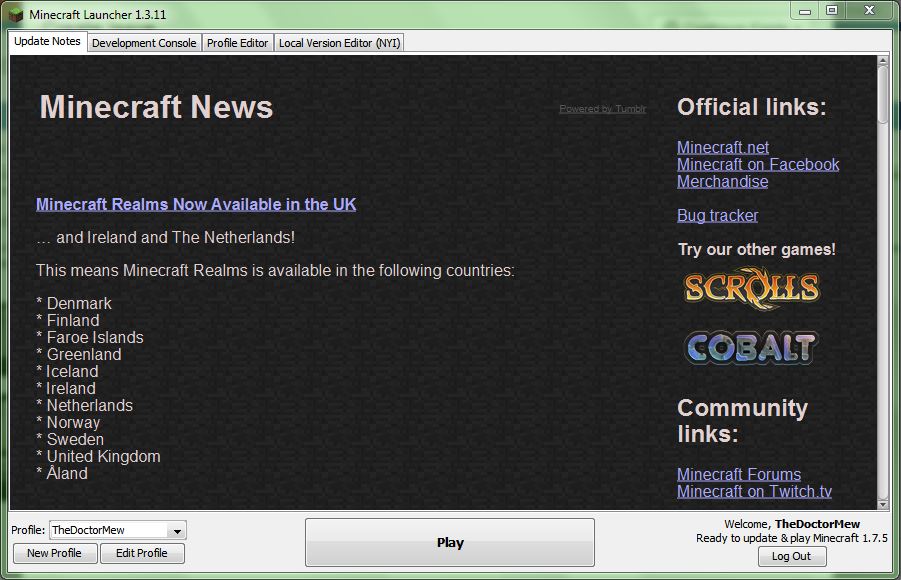
Task: Open the Local Version Editor (NYI) tab
Action: pos(339,43)
